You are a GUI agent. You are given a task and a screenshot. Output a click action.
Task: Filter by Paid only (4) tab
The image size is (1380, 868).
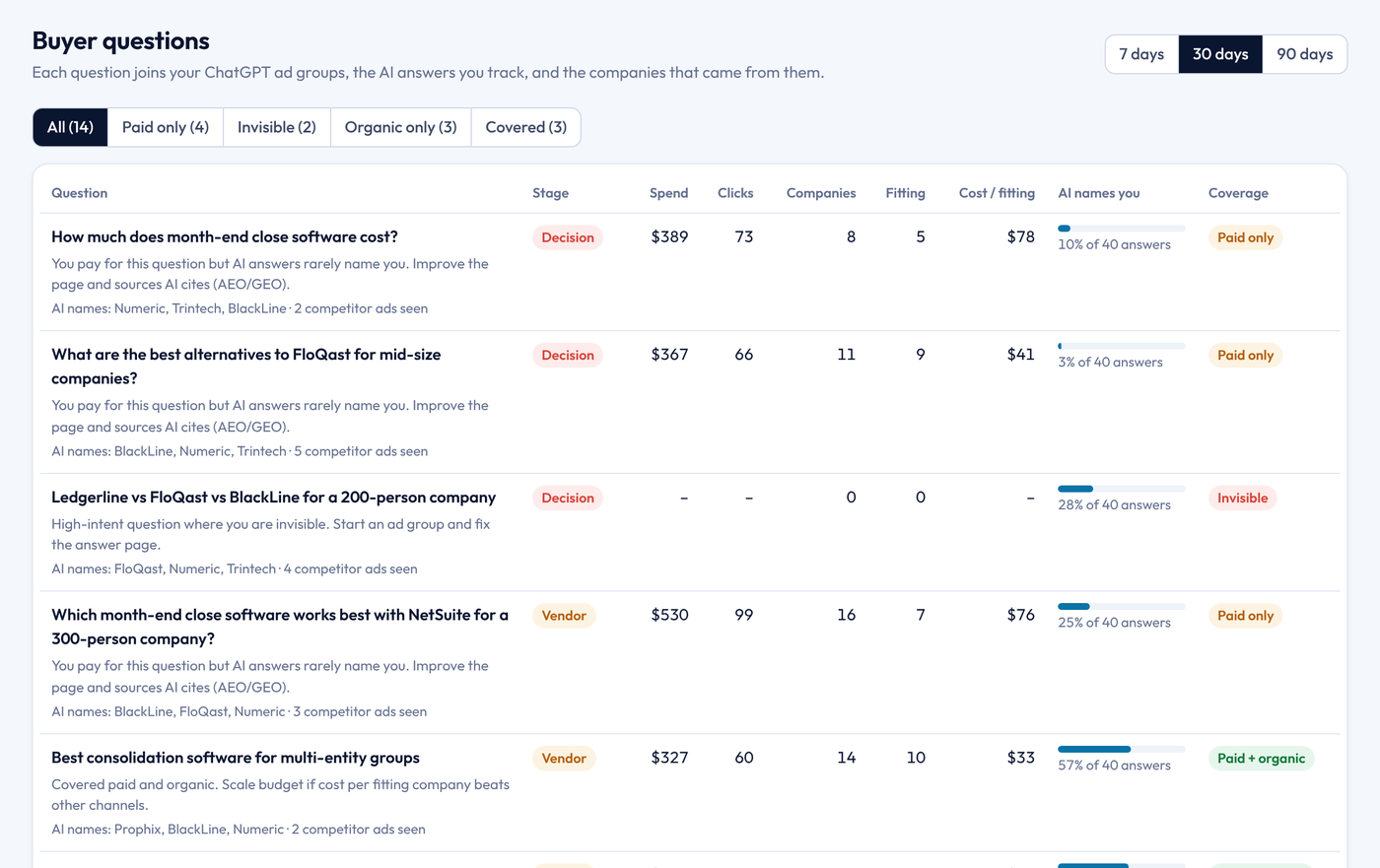click(166, 127)
